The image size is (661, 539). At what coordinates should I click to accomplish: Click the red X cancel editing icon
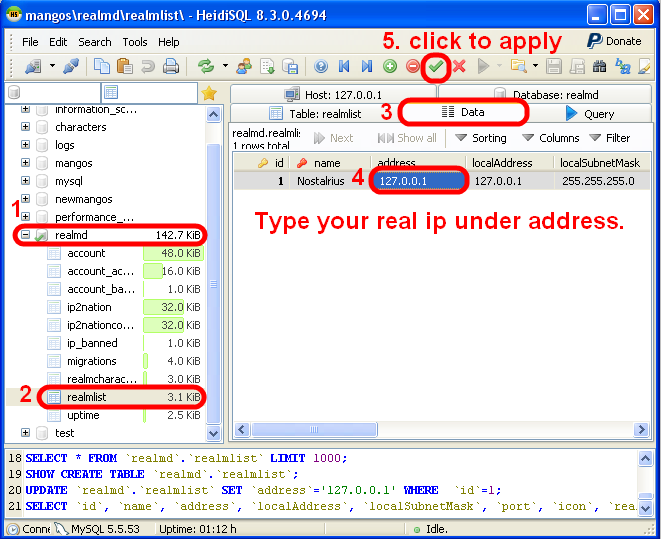459,66
